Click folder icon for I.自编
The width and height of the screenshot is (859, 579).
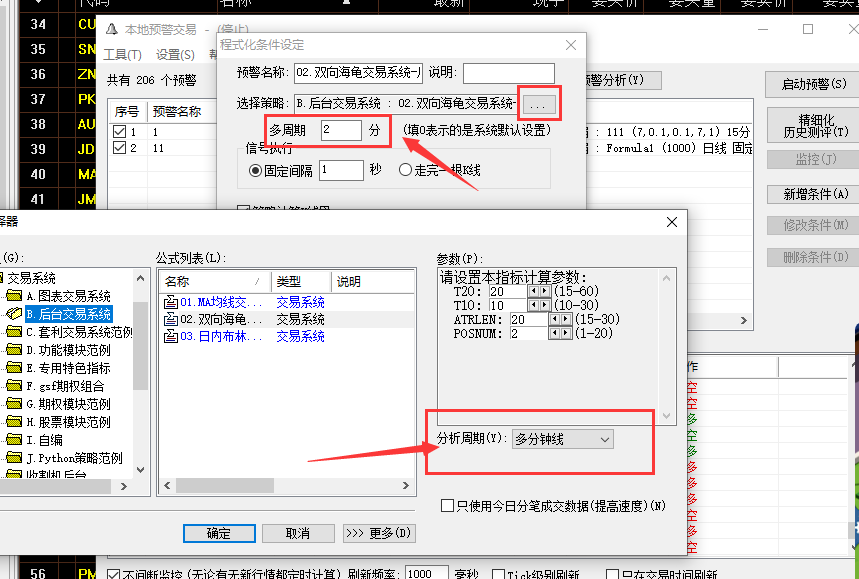point(14,440)
